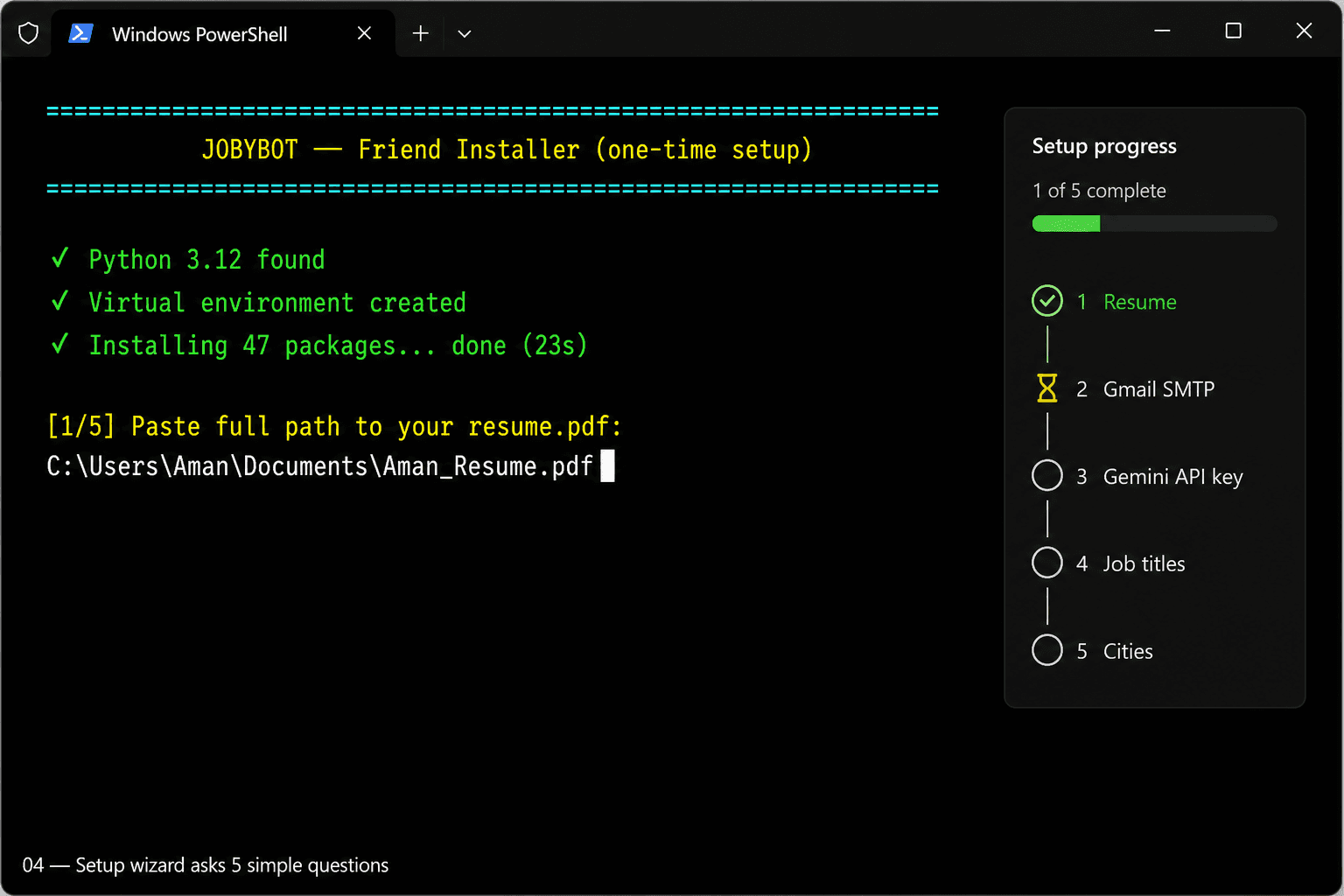This screenshot has height=896, width=1344.
Task: Click the caption 'Setup wizard asks 5 simple questions'
Action: [232, 865]
